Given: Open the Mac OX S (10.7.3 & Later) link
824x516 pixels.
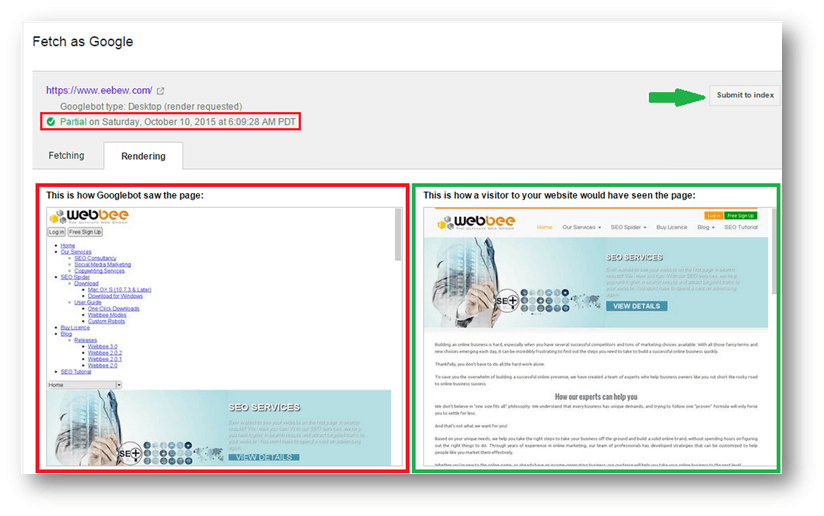Looking at the screenshot, I should 119,290.
